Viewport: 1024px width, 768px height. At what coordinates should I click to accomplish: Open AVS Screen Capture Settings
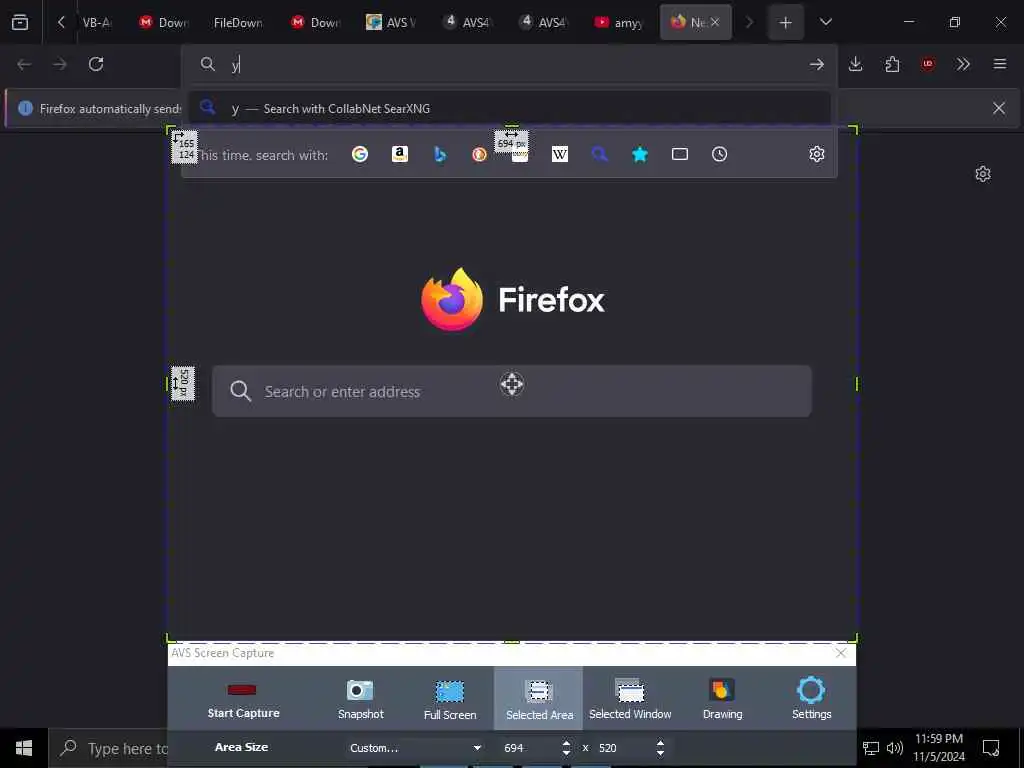click(811, 699)
